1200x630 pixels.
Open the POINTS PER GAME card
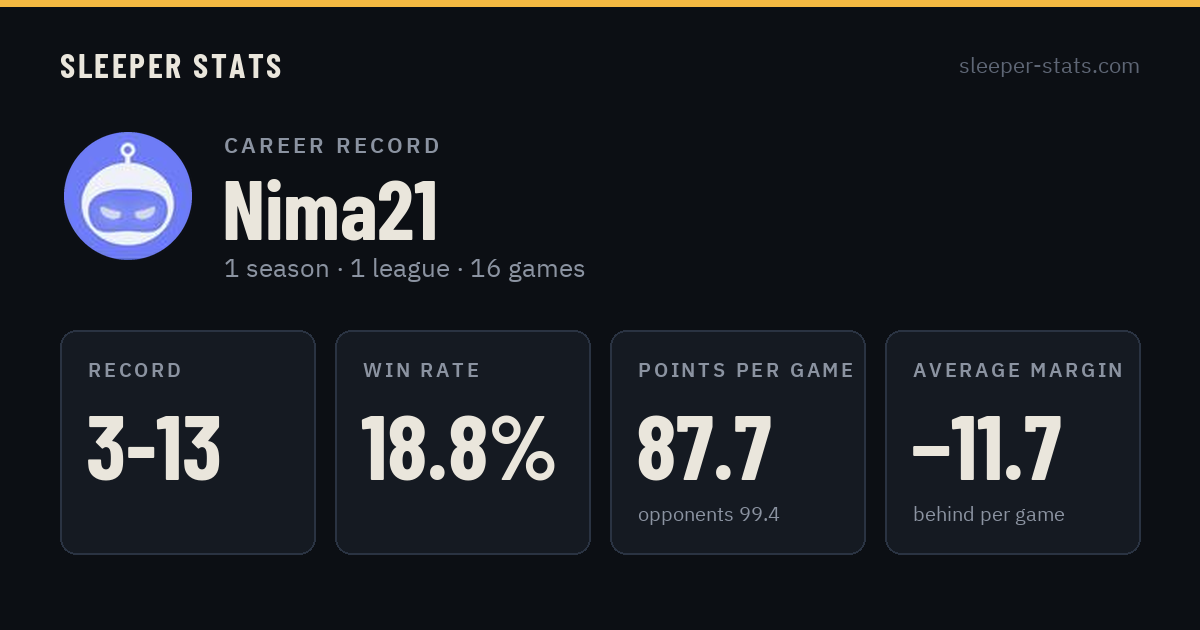point(738,442)
